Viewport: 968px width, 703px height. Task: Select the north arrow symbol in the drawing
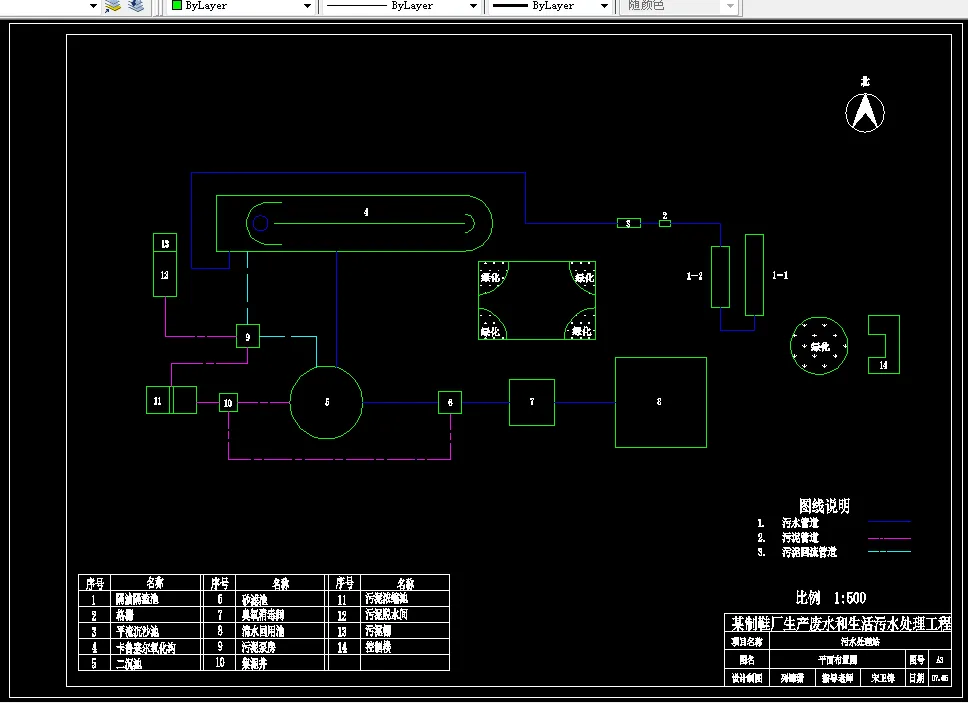pos(865,113)
